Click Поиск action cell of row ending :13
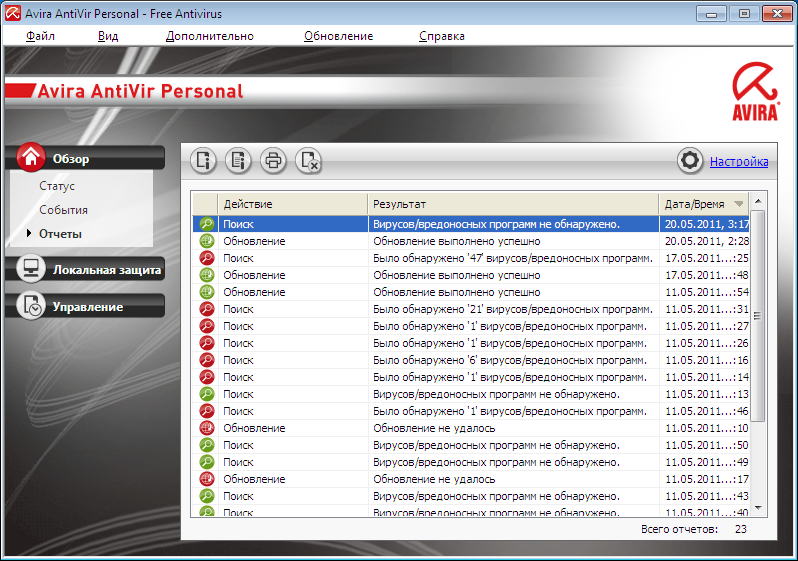This screenshot has height=561, width=798. [x=238, y=394]
